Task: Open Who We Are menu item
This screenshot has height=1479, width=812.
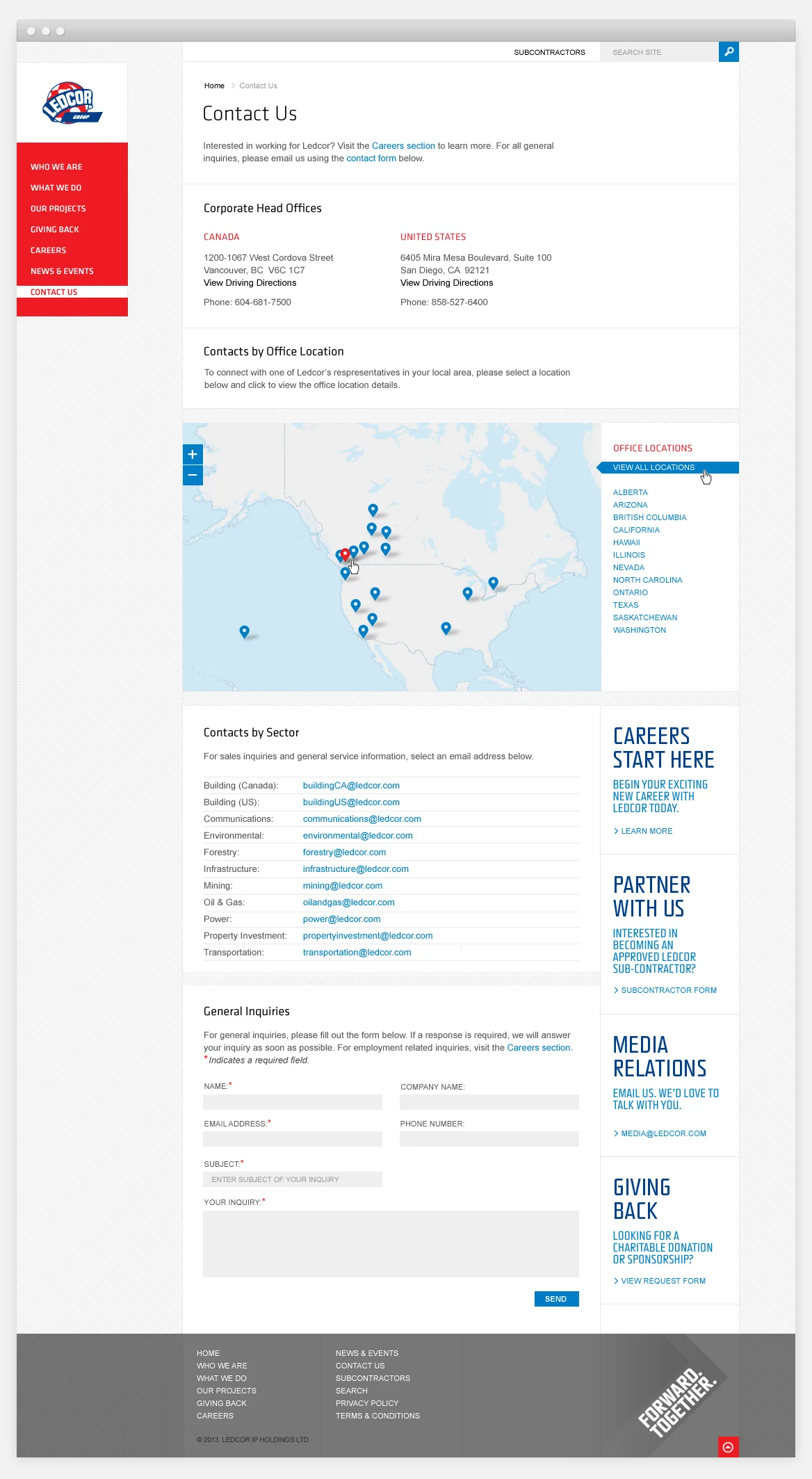Action: [56, 167]
